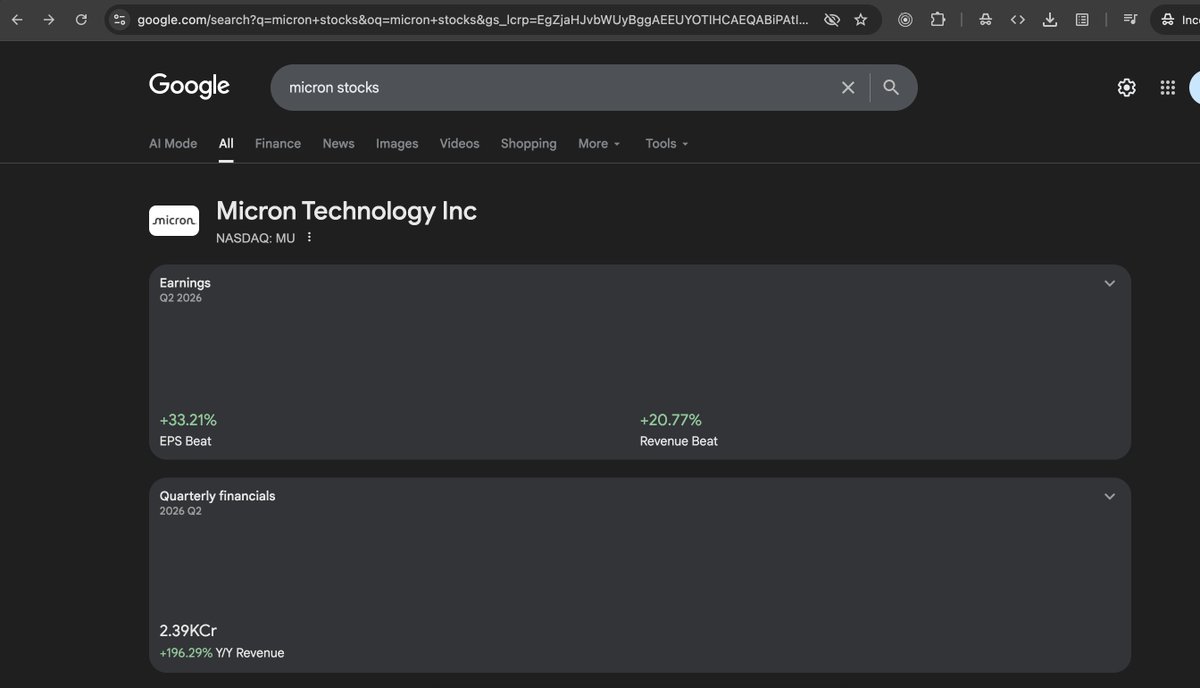The width and height of the screenshot is (1200, 688).
Task: Go forward using the browser forward arrow
Action: point(49,20)
